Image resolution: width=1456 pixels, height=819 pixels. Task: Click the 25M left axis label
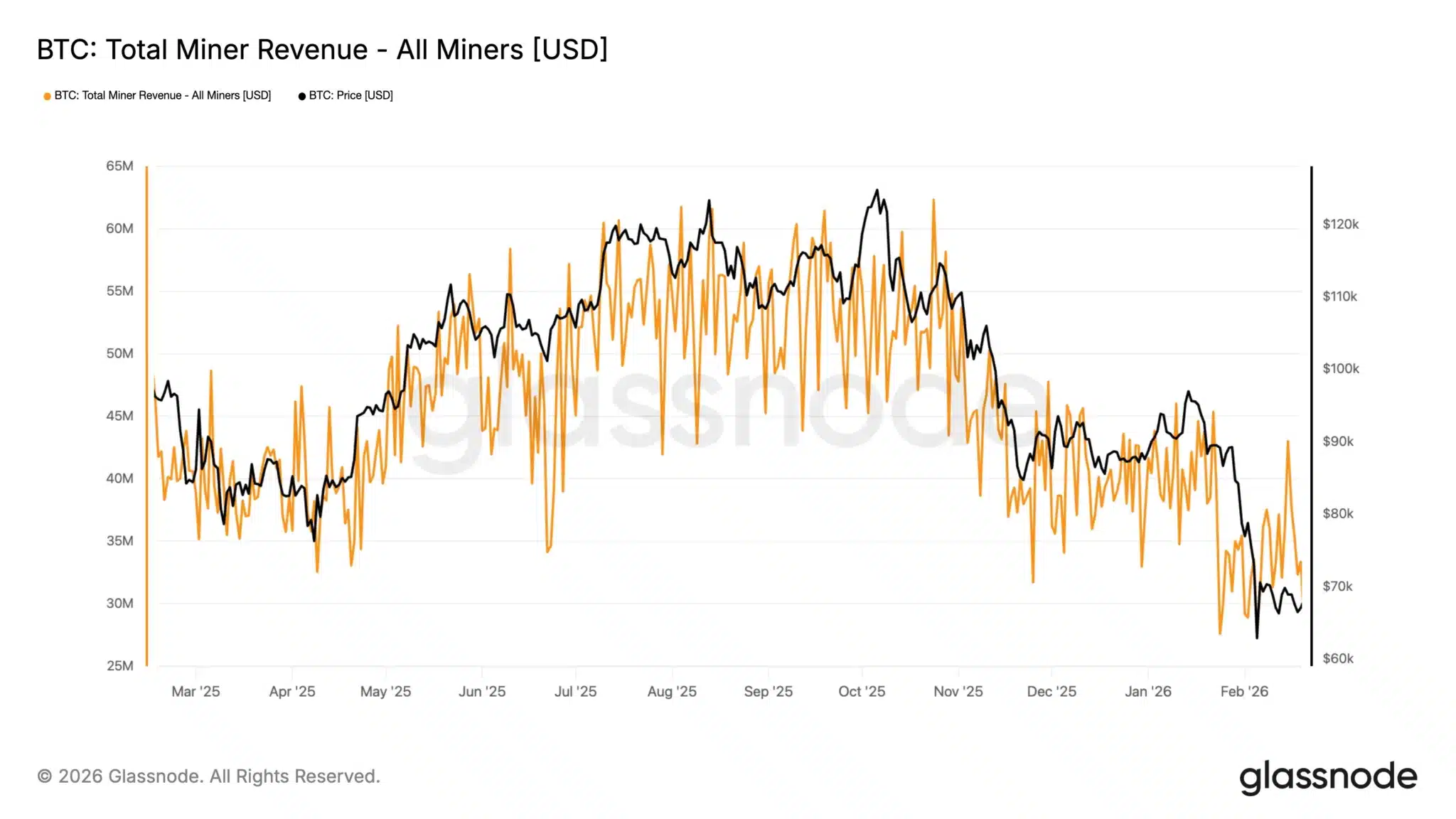click(119, 665)
